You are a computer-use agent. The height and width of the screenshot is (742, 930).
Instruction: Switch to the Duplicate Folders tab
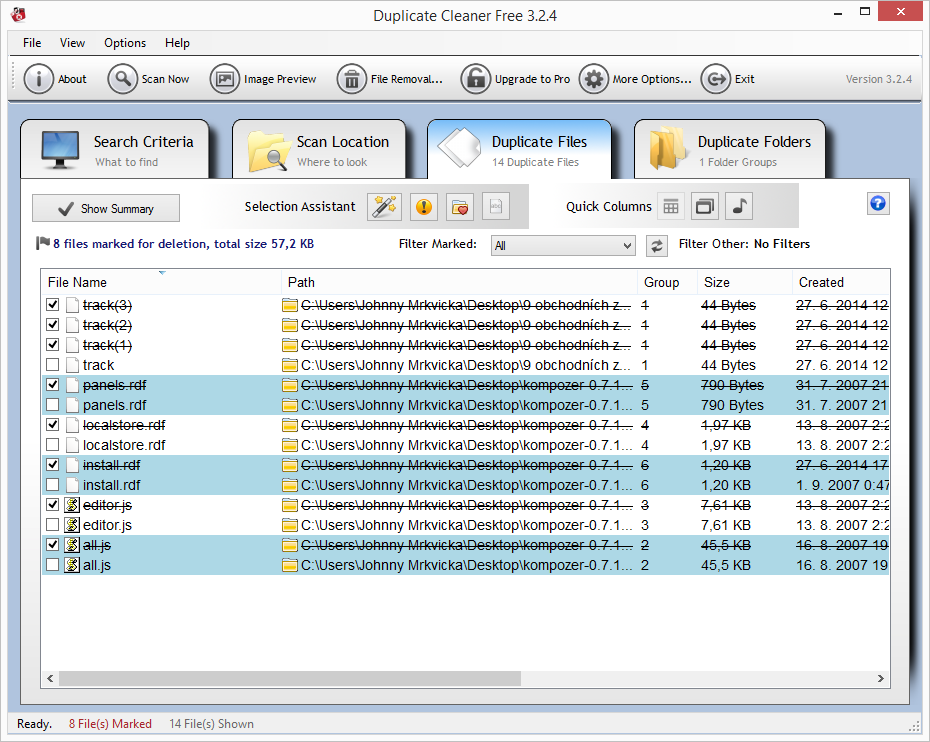[730, 149]
